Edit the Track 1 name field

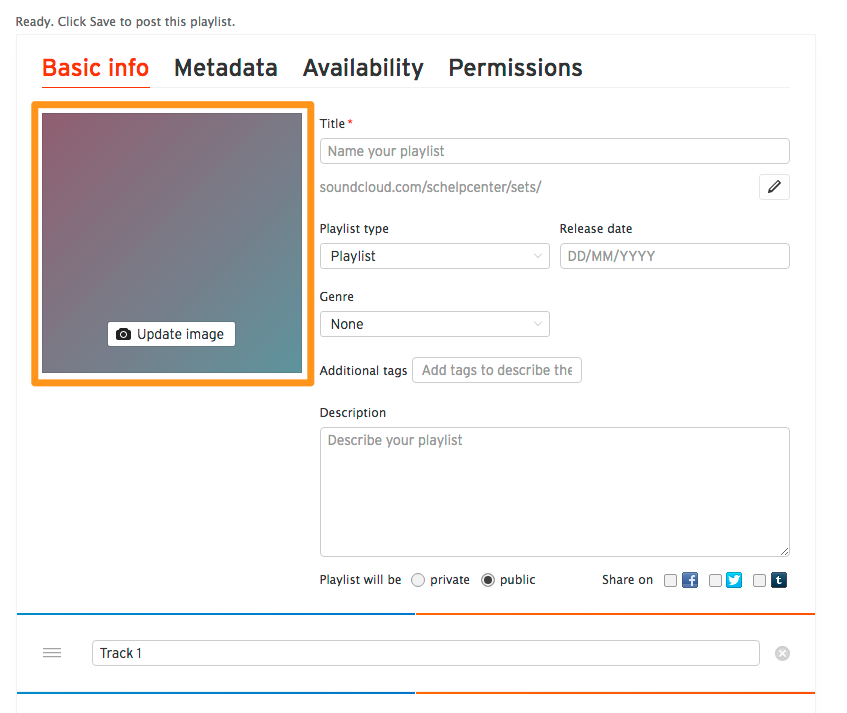426,654
